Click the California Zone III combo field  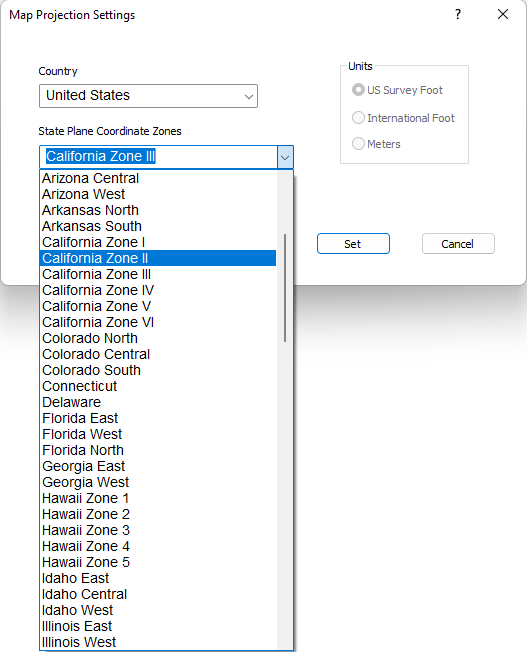pos(158,157)
